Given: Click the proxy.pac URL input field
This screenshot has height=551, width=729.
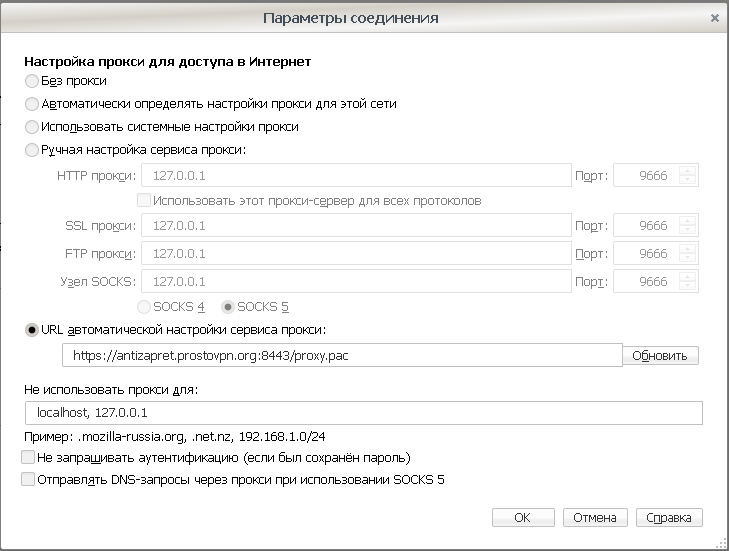Looking at the screenshot, I should (342, 356).
